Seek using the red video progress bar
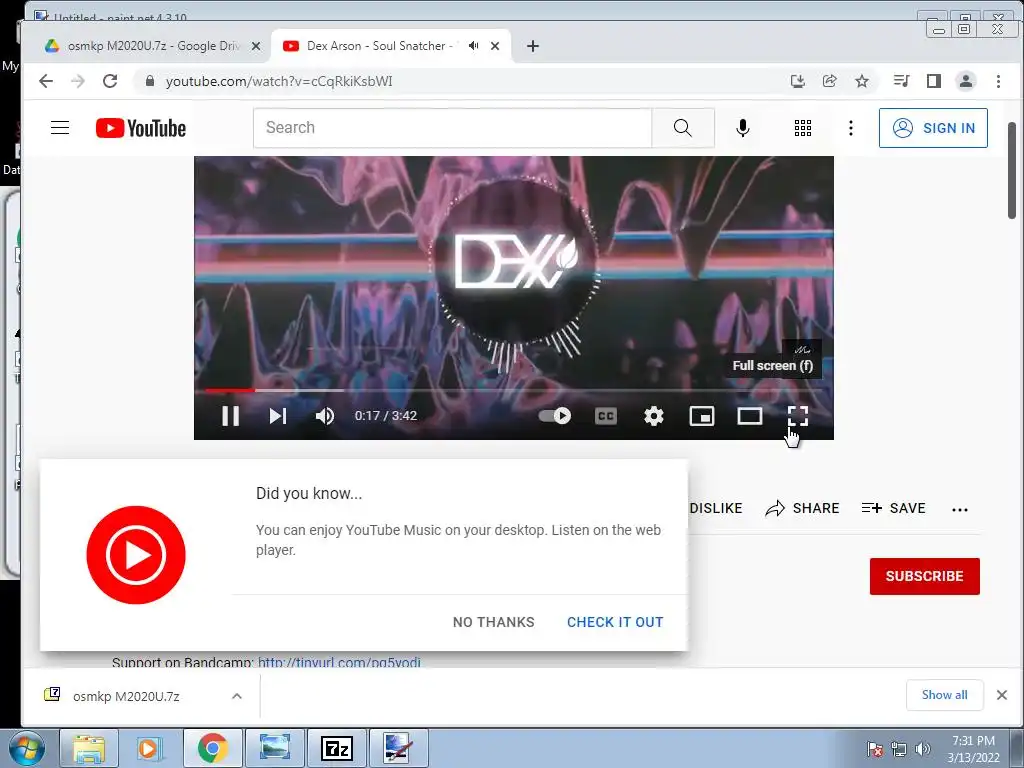The height and width of the screenshot is (768, 1024). (x=513, y=390)
